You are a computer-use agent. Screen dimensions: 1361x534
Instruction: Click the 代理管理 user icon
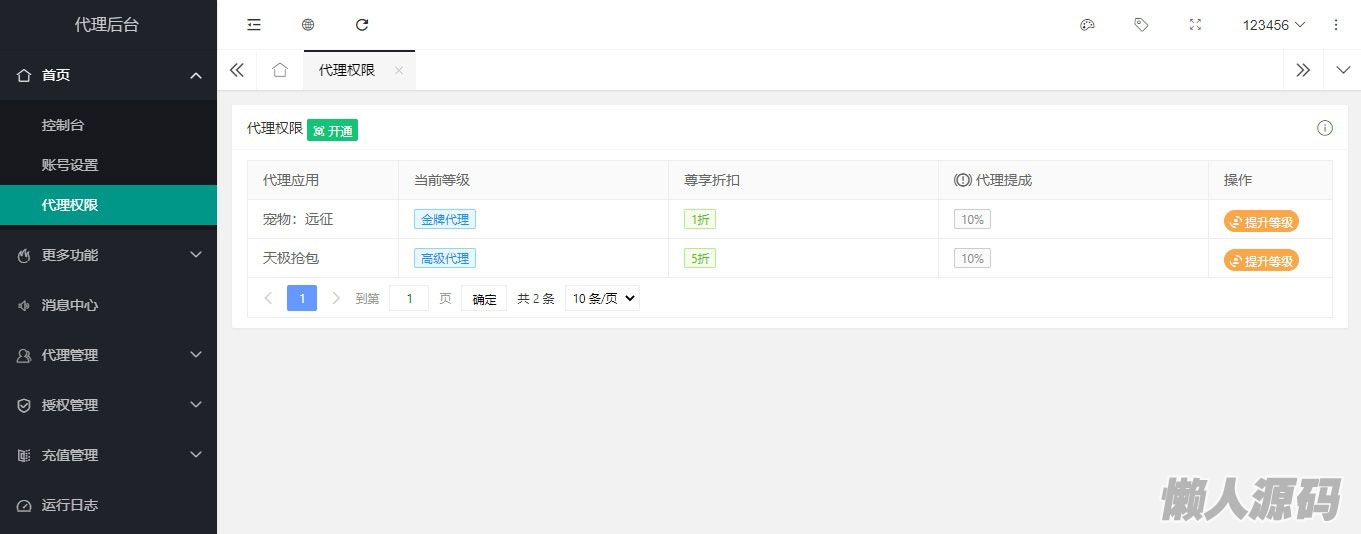tap(24, 355)
